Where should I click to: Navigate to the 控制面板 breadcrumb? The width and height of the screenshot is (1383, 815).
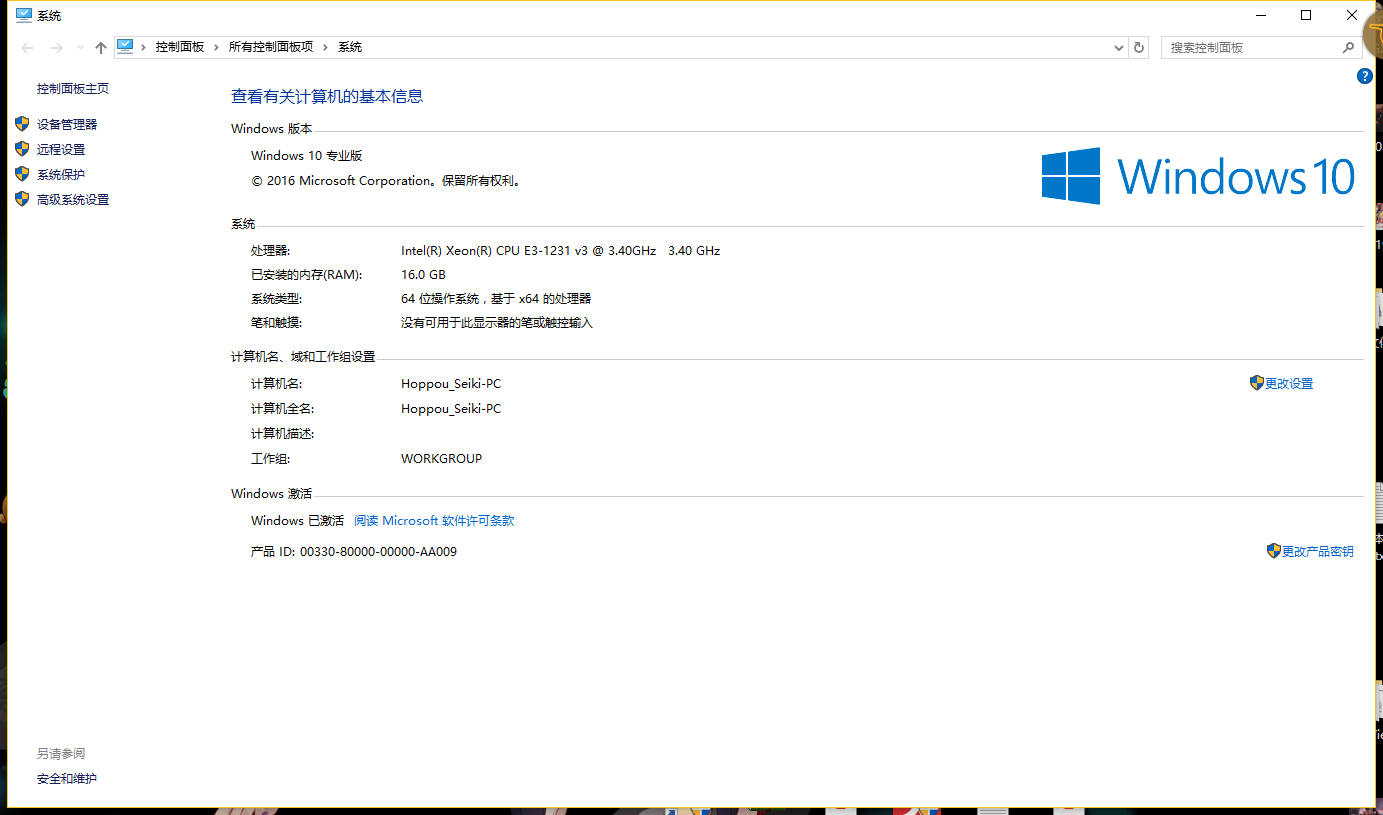coord(180,47)
